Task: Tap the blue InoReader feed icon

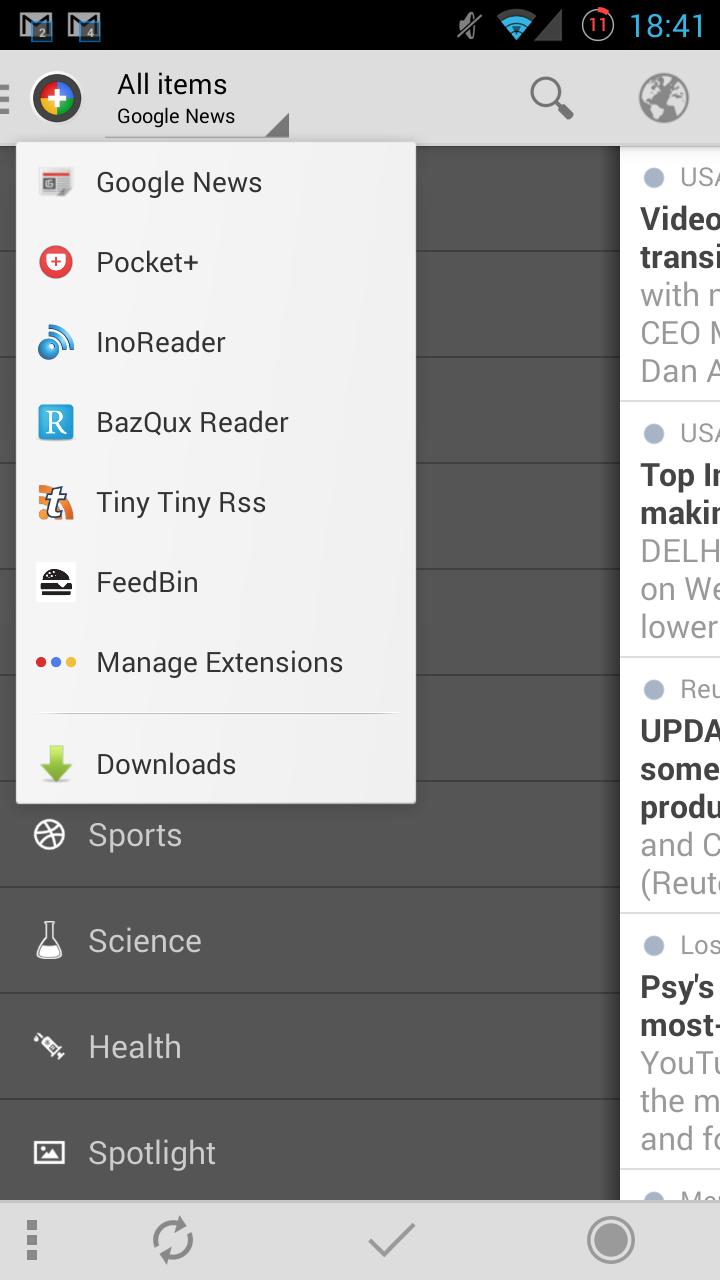Action: point(56,342)
